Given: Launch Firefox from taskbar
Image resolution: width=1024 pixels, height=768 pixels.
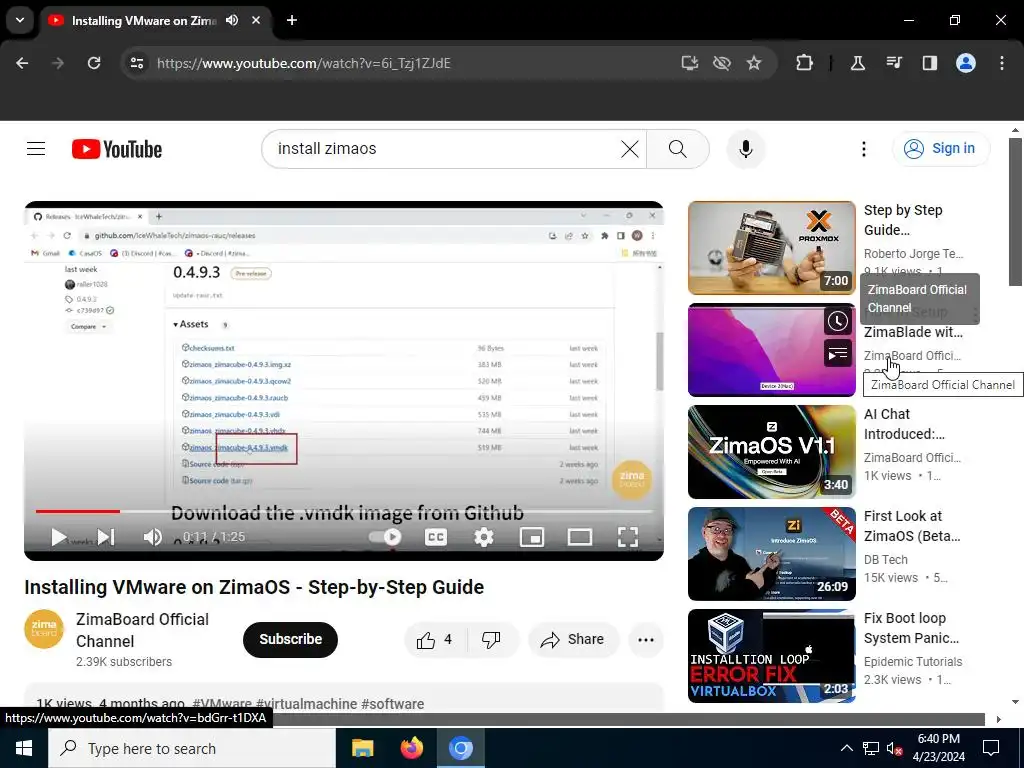Looking at the screenshot, I should 411,748.
